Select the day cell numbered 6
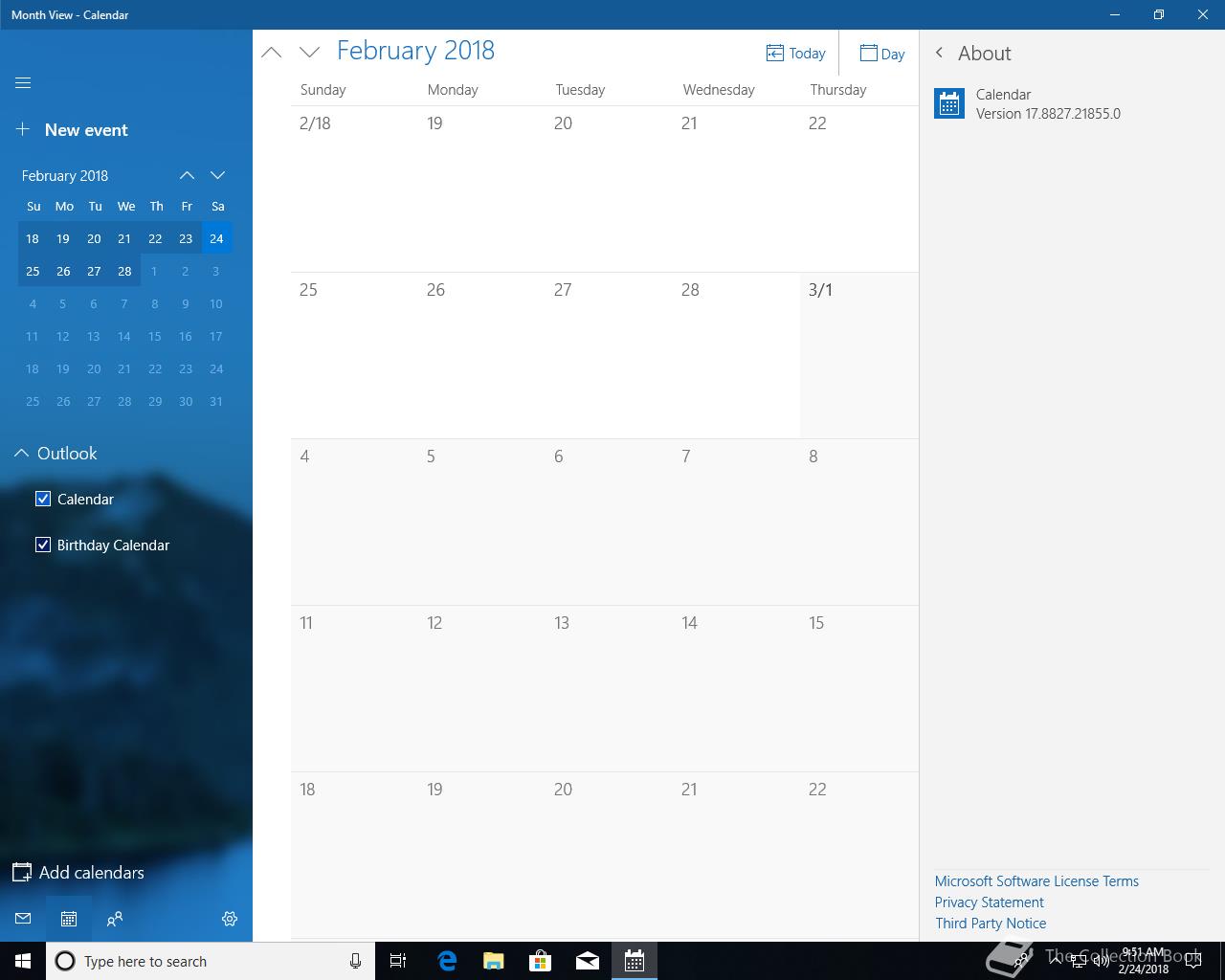Image resolution: width=1225 pixels, height=980 pixels. (609, 523)
